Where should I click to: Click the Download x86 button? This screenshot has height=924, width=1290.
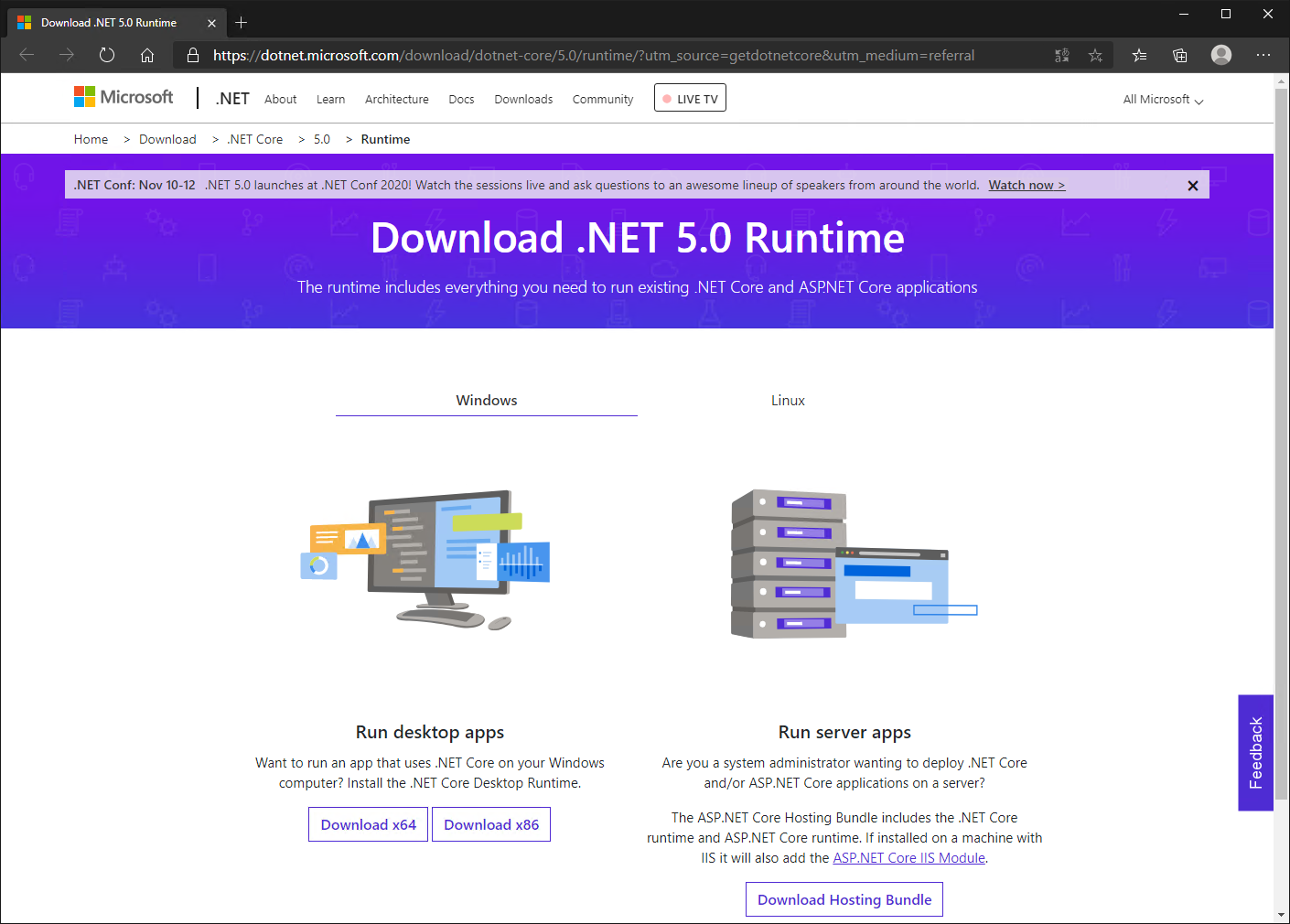tap(491, 824)
